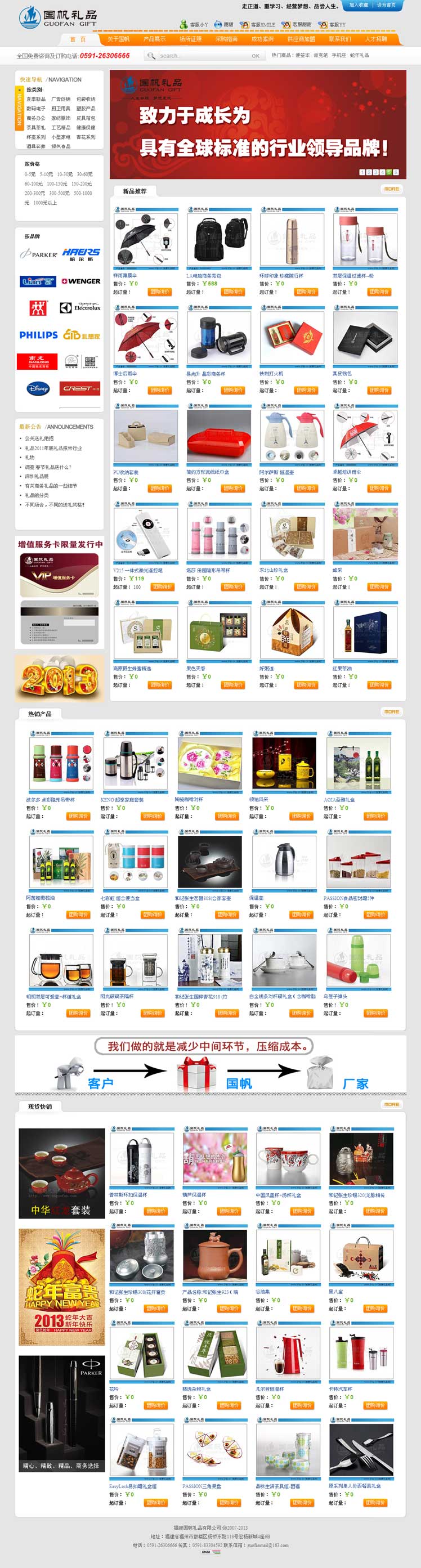The image size is (421, 1568).
Task: Click the search magnifier icon
Action: point(151,55)
